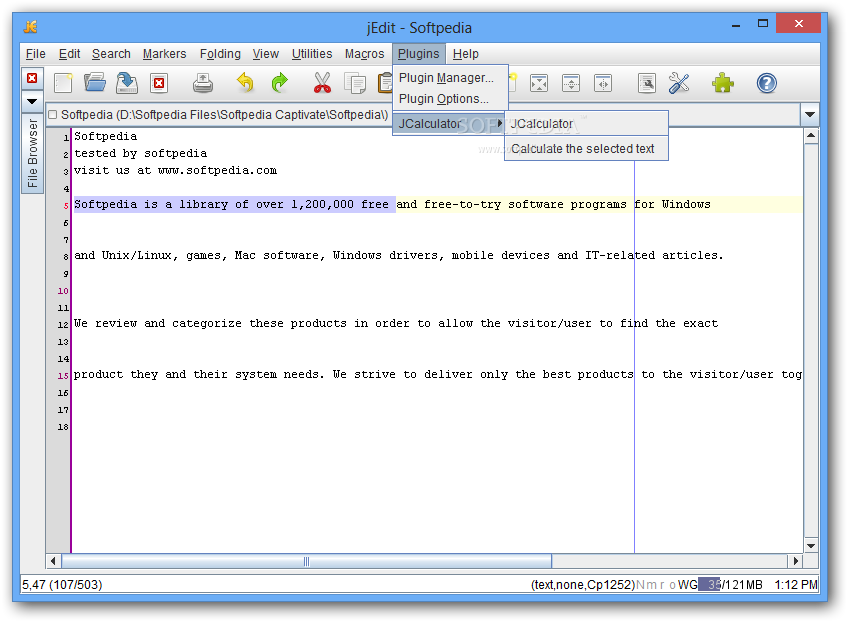Toggle the buffer status box beside Softpedia path
Image resolution: width=848 pixels, height=622 pixels.
pyautogui.click(x=52, y=115)
